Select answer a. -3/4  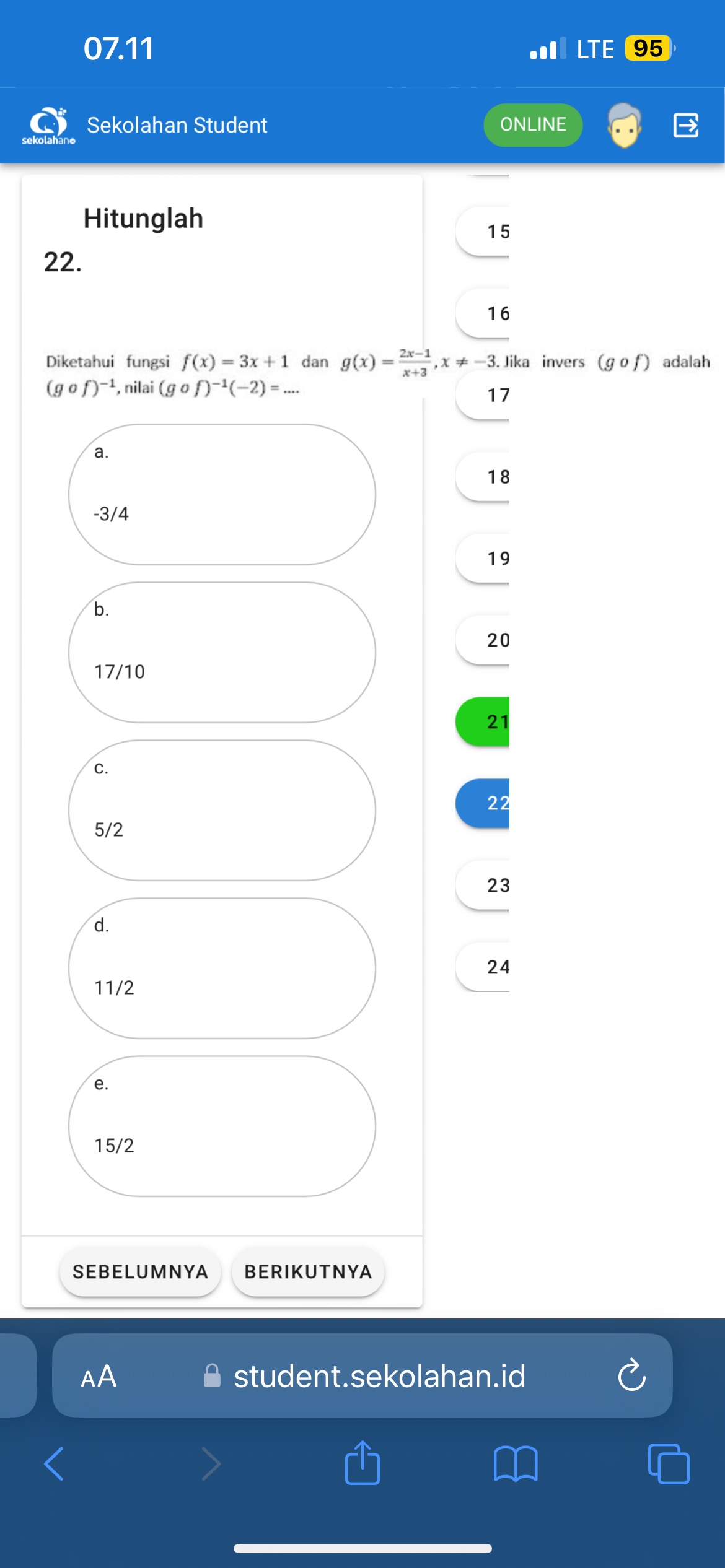(x=222, y=494)
